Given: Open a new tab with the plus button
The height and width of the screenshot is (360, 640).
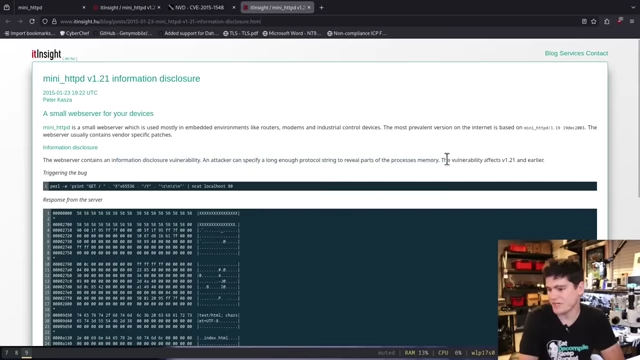Looking at the screenshot, I should tap(321, 7).
